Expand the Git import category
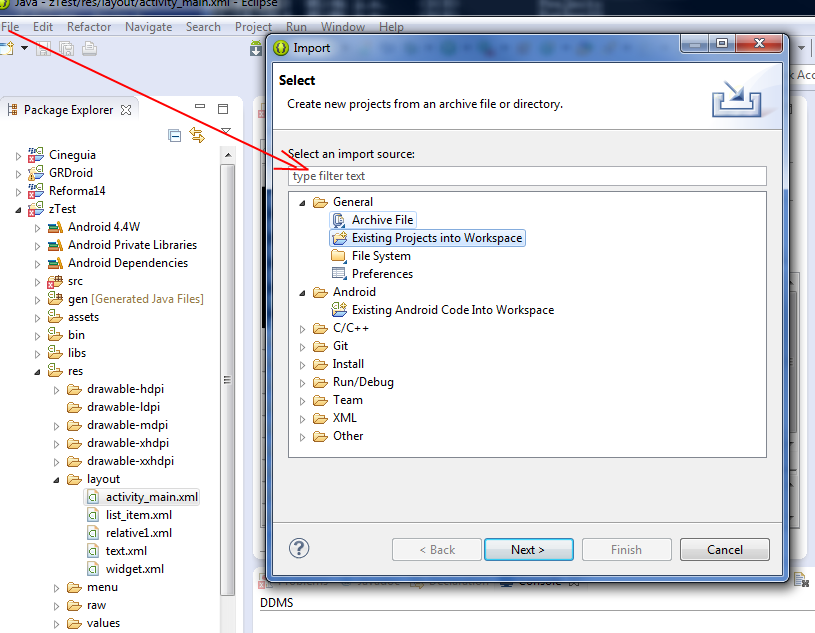 pos(304,346)
